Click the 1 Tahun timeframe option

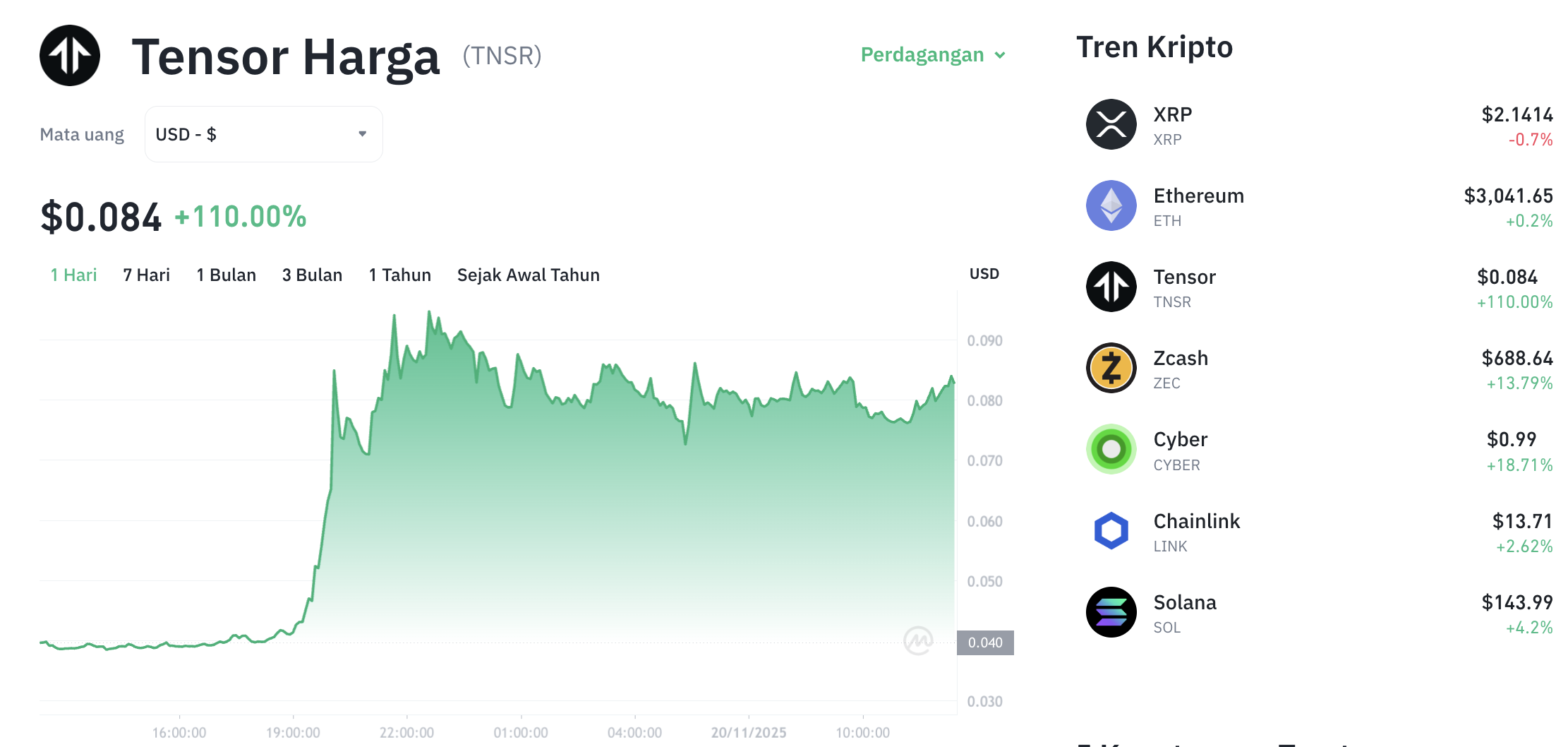tap(399, 275)
